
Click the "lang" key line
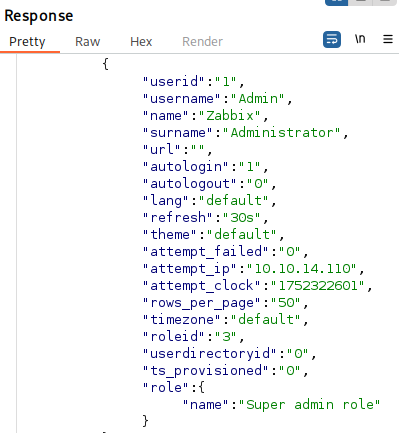[x=210, y=200]
